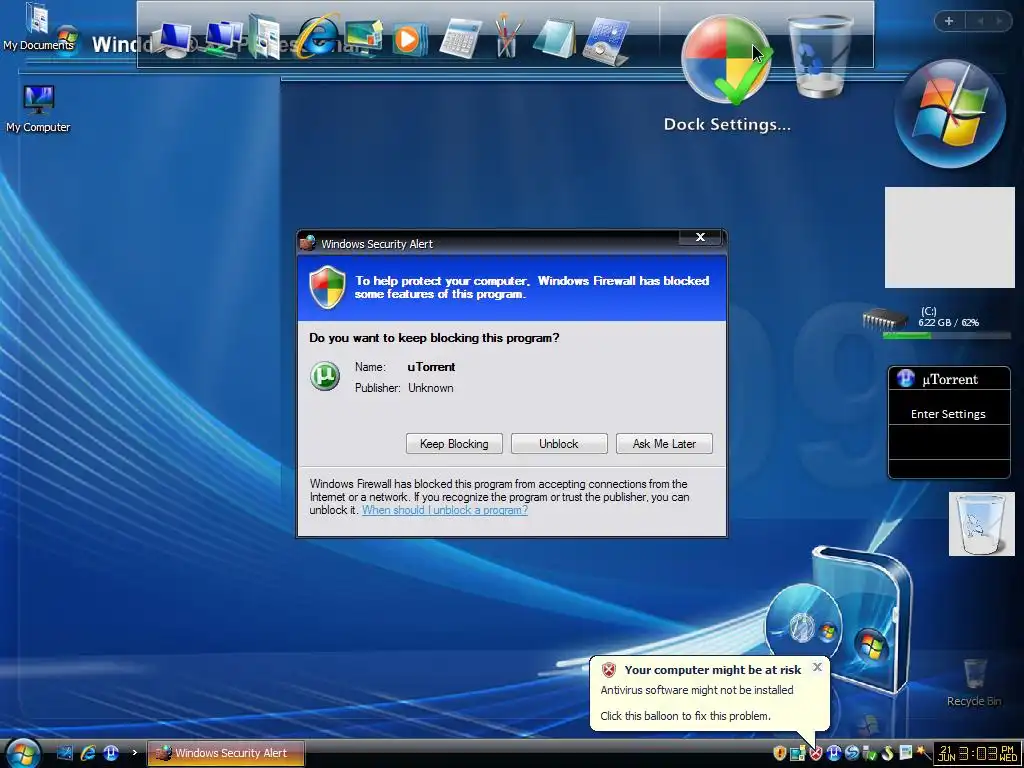Click the plus button on the sidebar
This screenshot has height=768, width=1024.
[949, 21]
